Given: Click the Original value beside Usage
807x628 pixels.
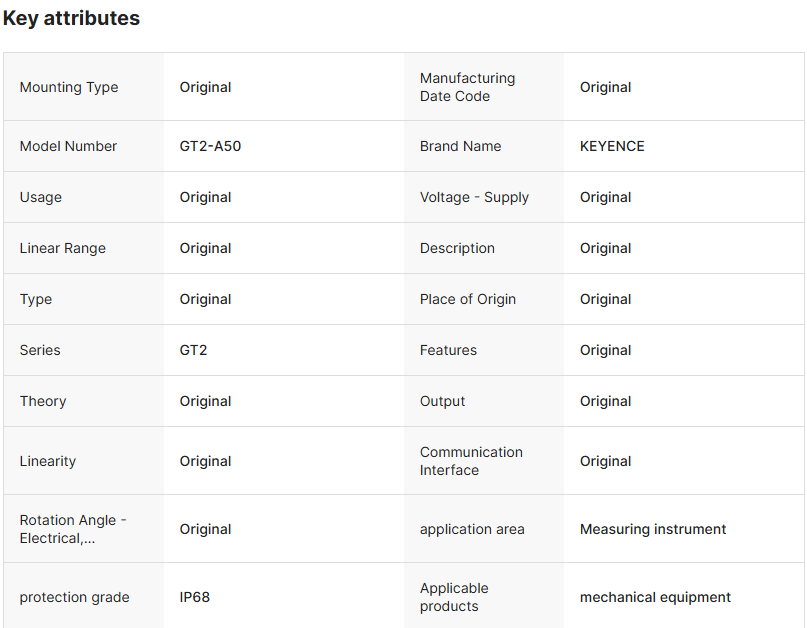Looking at the screenshot, I should tap(205, 197).
